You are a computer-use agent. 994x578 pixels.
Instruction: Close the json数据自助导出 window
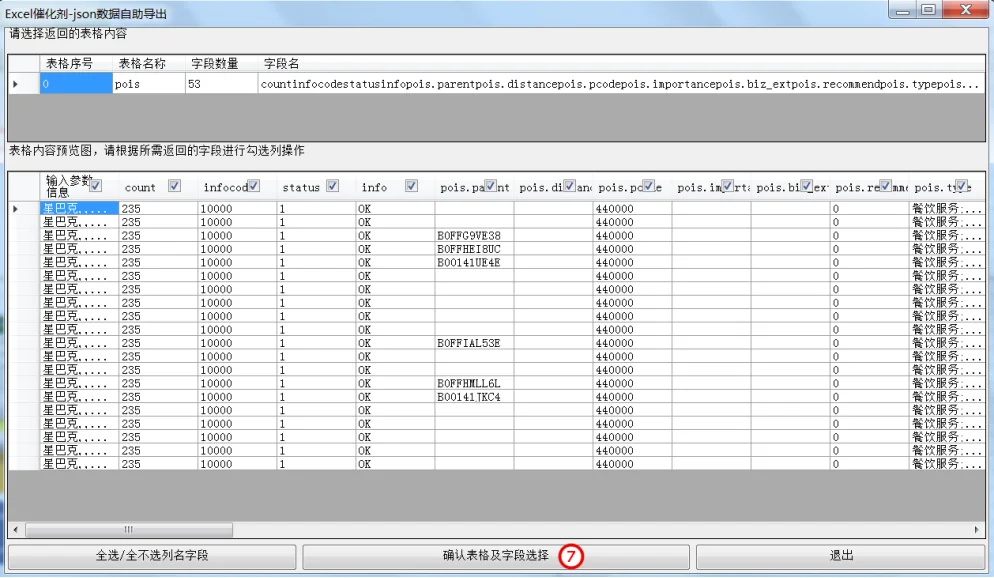coord(965,10)
